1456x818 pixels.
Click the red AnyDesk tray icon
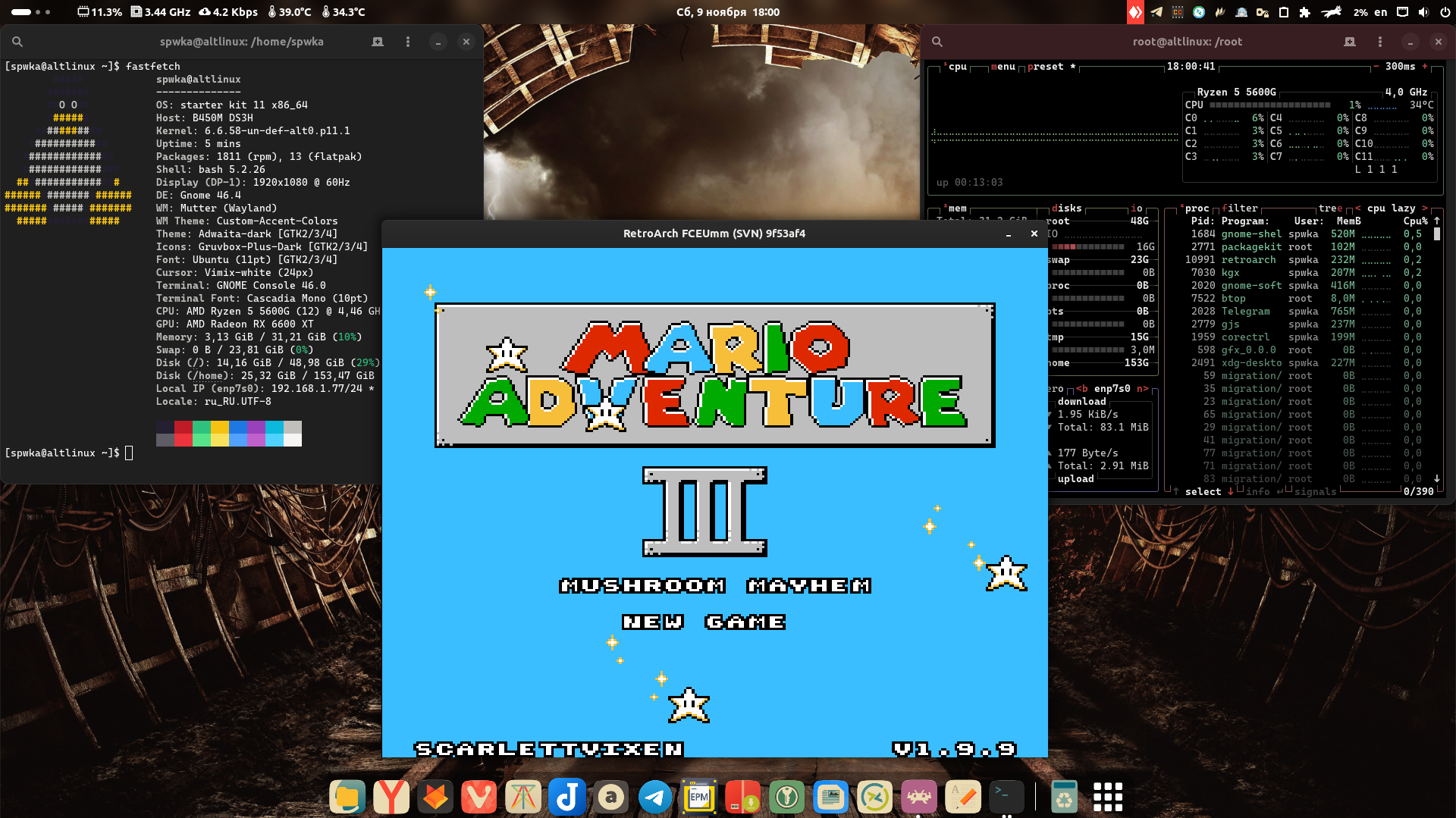click(1135, 12)
